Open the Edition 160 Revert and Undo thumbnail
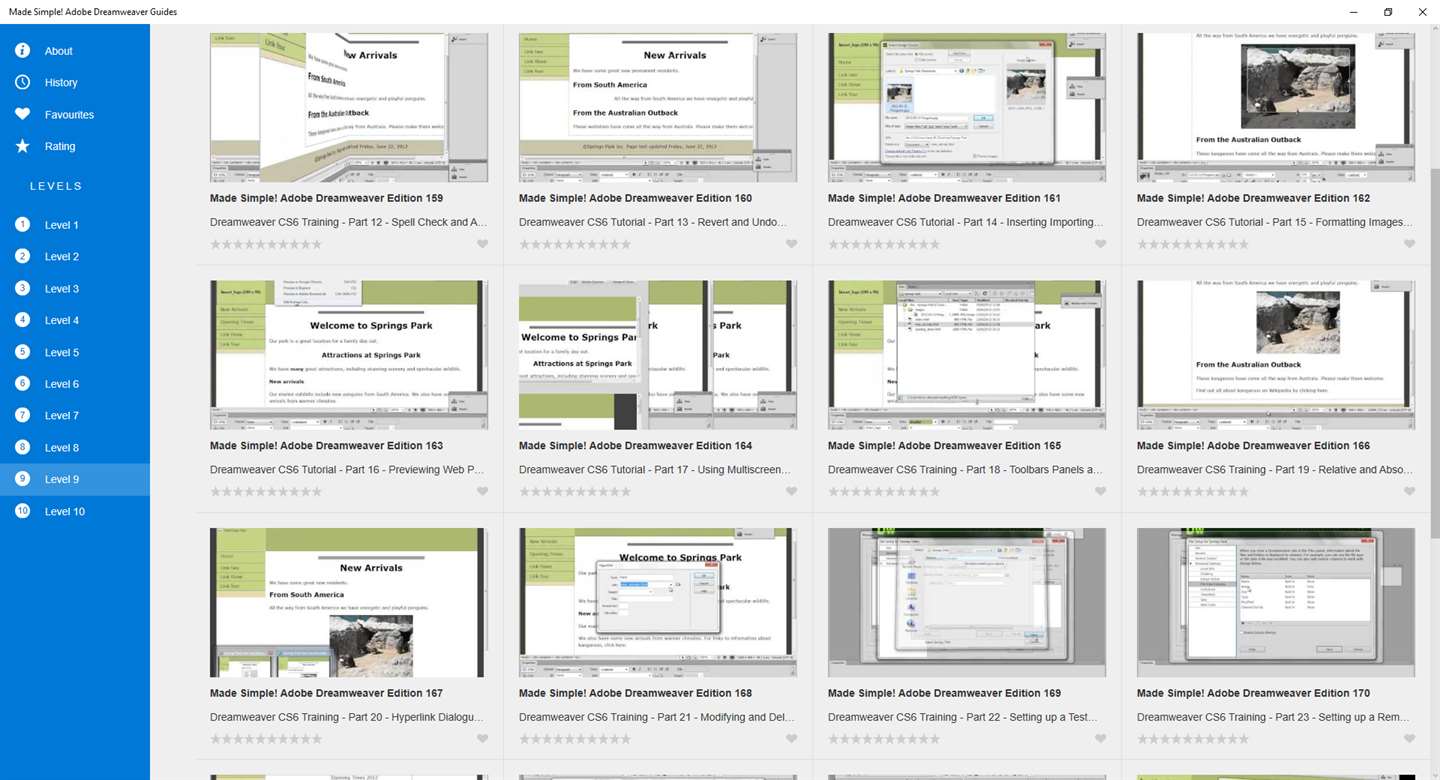The image size is (1440, 780). 658,107
